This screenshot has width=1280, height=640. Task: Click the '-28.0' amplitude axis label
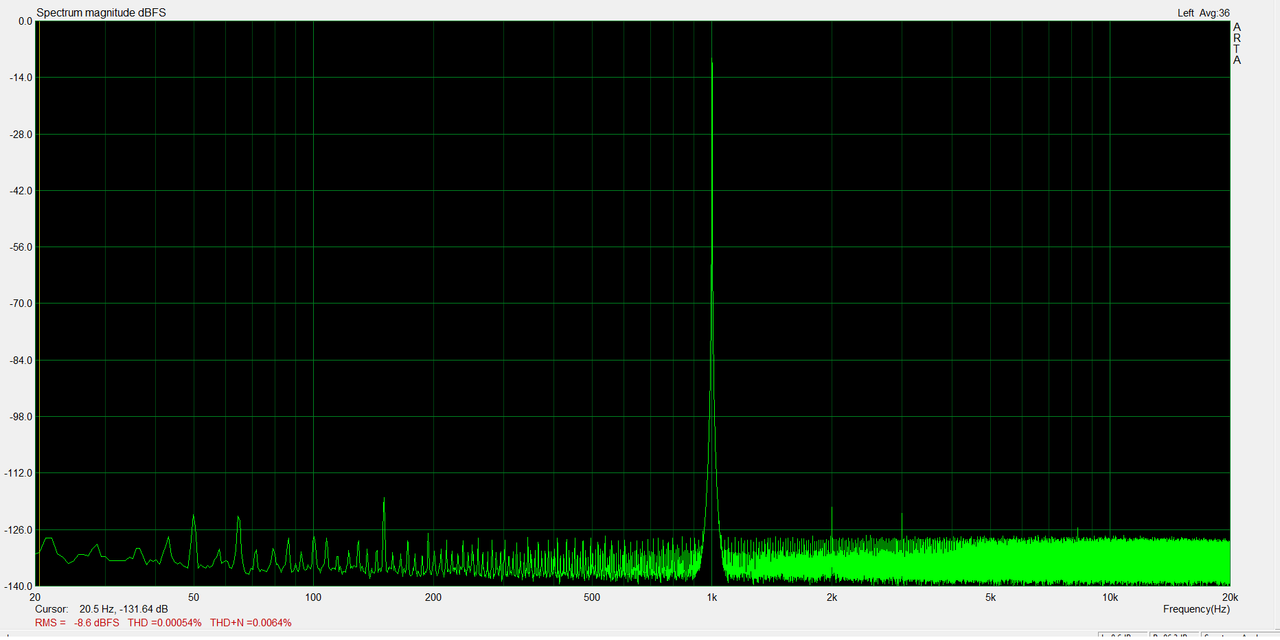(20, 134)
